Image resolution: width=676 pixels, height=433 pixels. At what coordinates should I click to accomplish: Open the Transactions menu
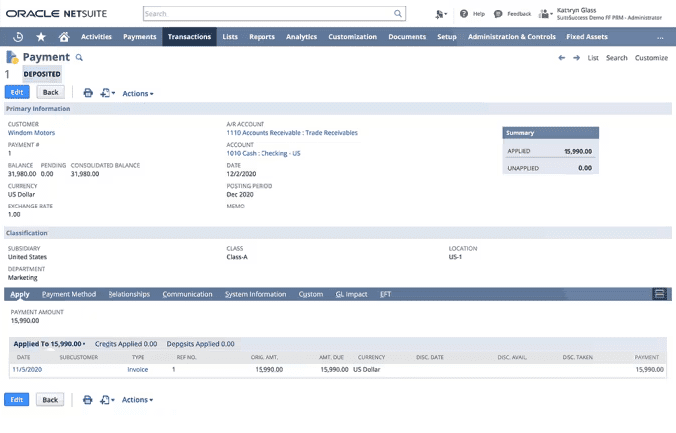pyautogui.click(x=189, y=37)
